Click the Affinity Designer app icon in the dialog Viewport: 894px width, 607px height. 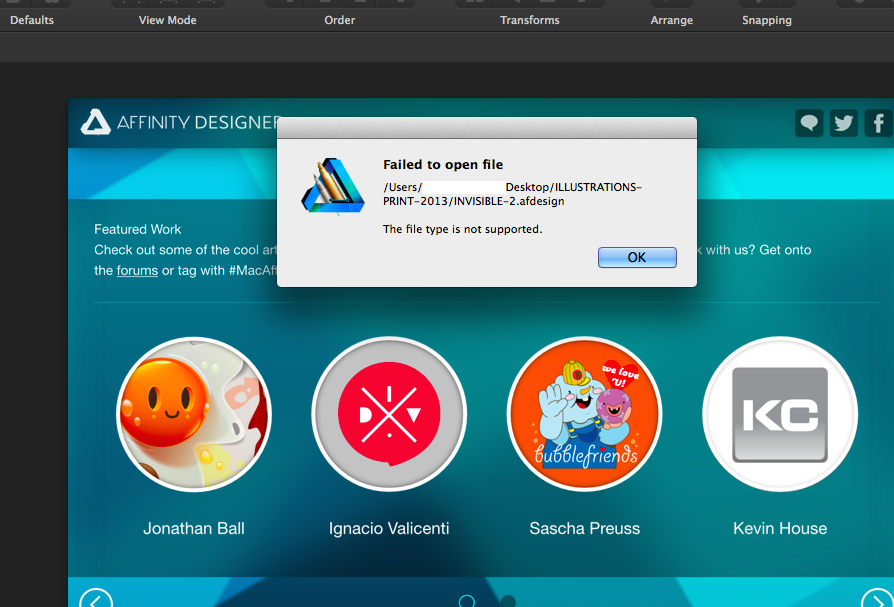pos(333,186)
